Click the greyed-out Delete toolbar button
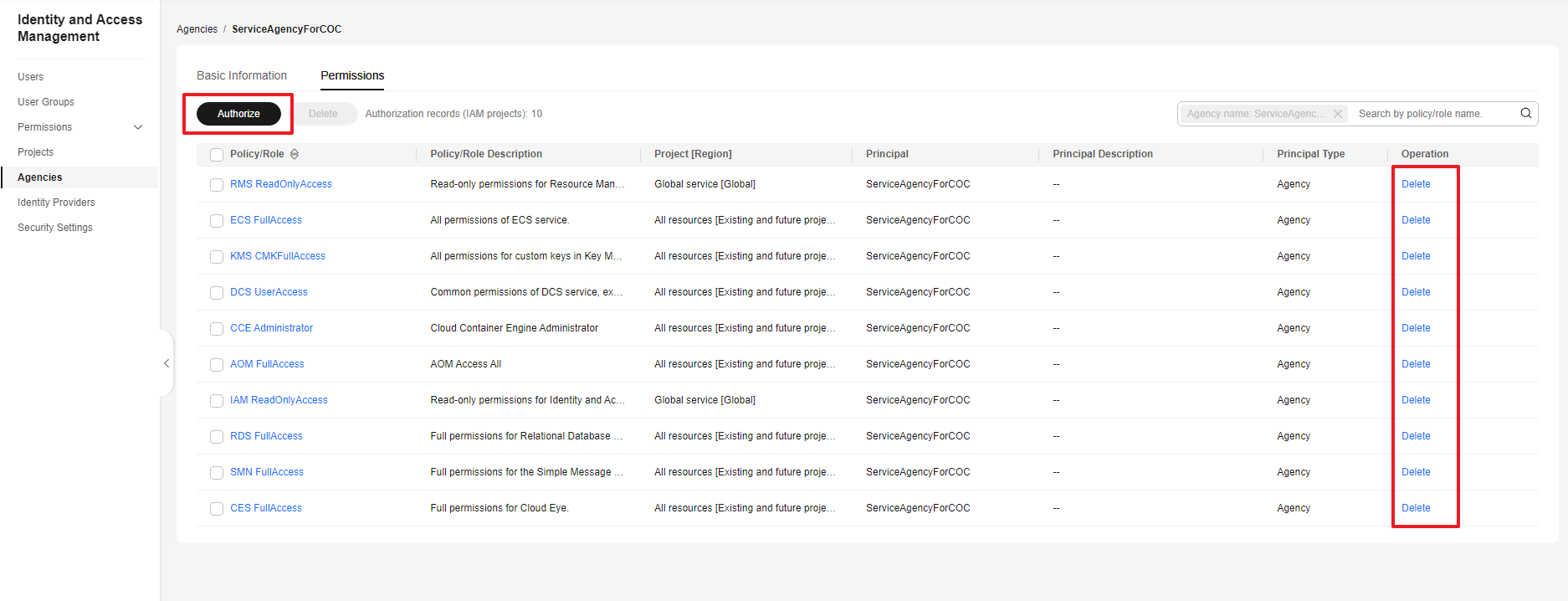 click(x=323, y=114)
